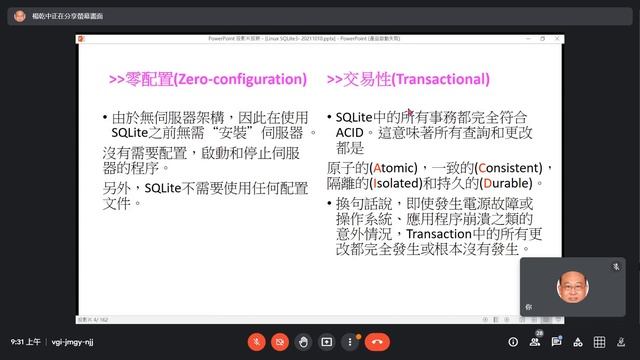Click the time 9:31 上午
The height and width of the screenshot is (360, 640).
25,342
